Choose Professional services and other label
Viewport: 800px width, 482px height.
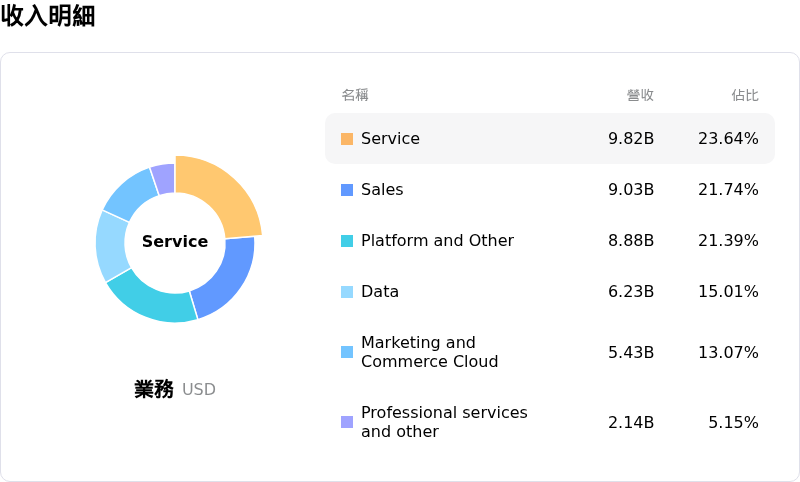[443, 422]
